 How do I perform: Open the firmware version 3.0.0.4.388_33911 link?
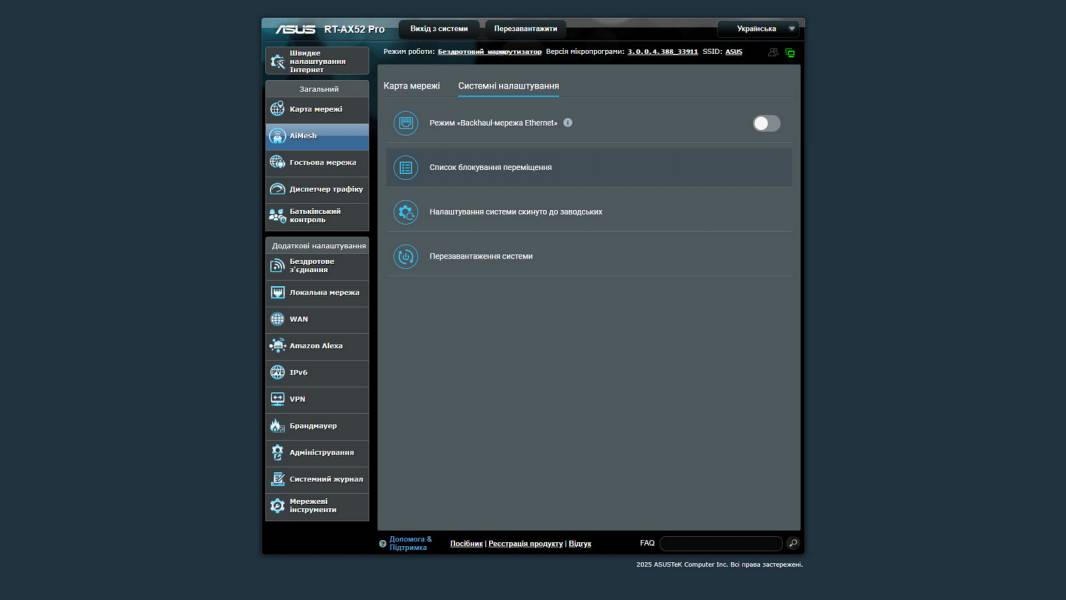[x=662, y=51]
